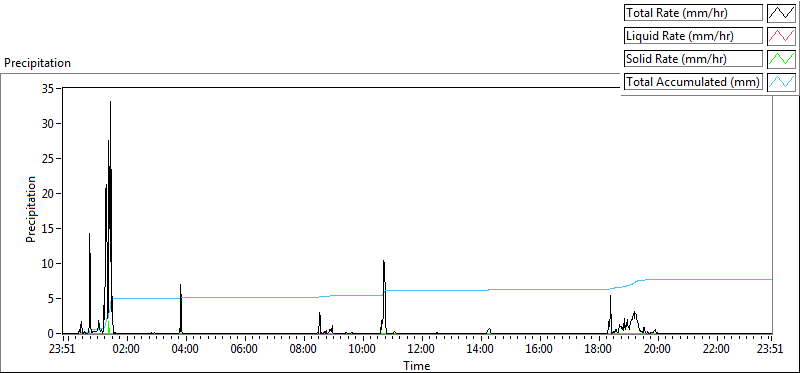Click the 08:00 time axis label

coord(303,350)
